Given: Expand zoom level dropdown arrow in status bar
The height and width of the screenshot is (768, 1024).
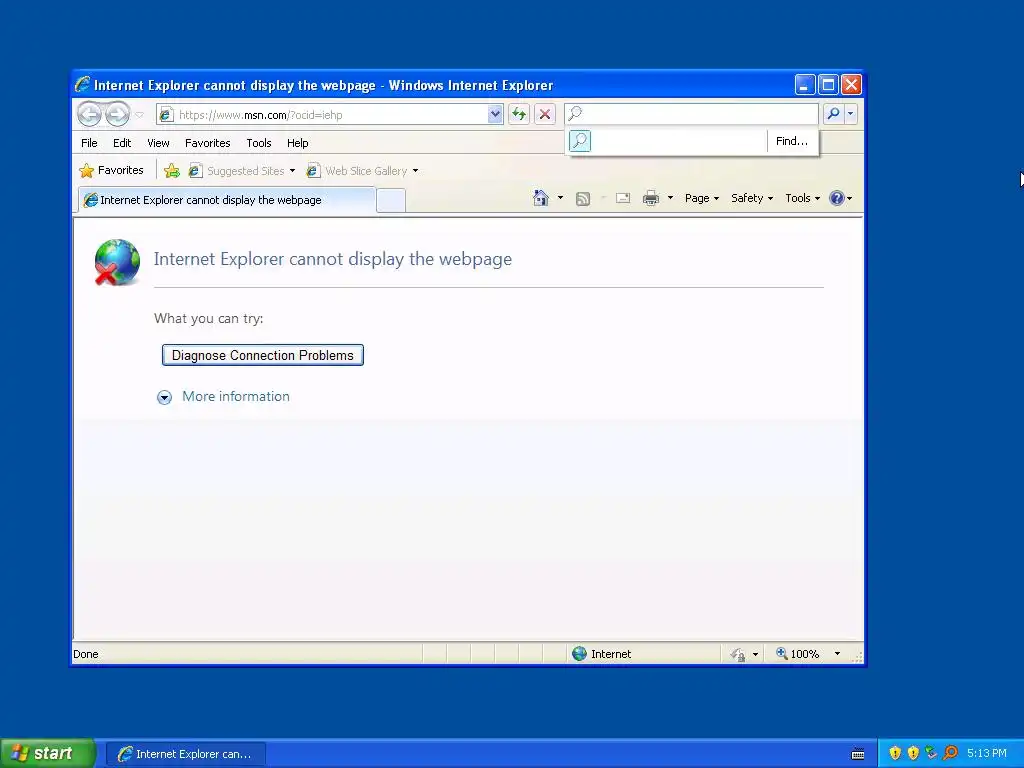Looking at the screenshot, I should coord(837,654).
